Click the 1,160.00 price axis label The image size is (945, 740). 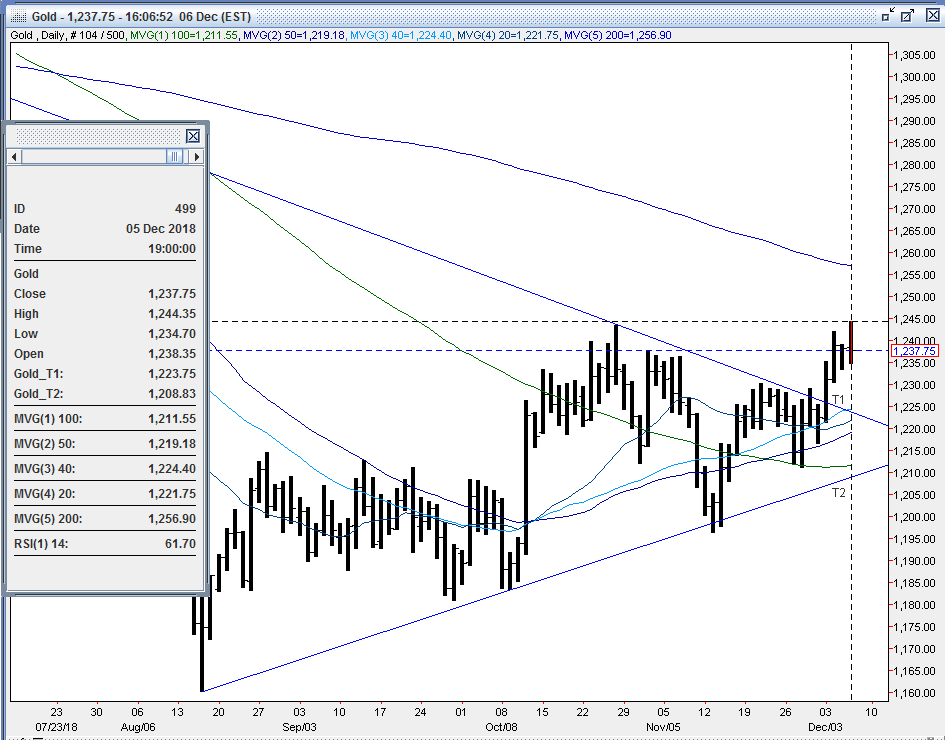(914, 693)
